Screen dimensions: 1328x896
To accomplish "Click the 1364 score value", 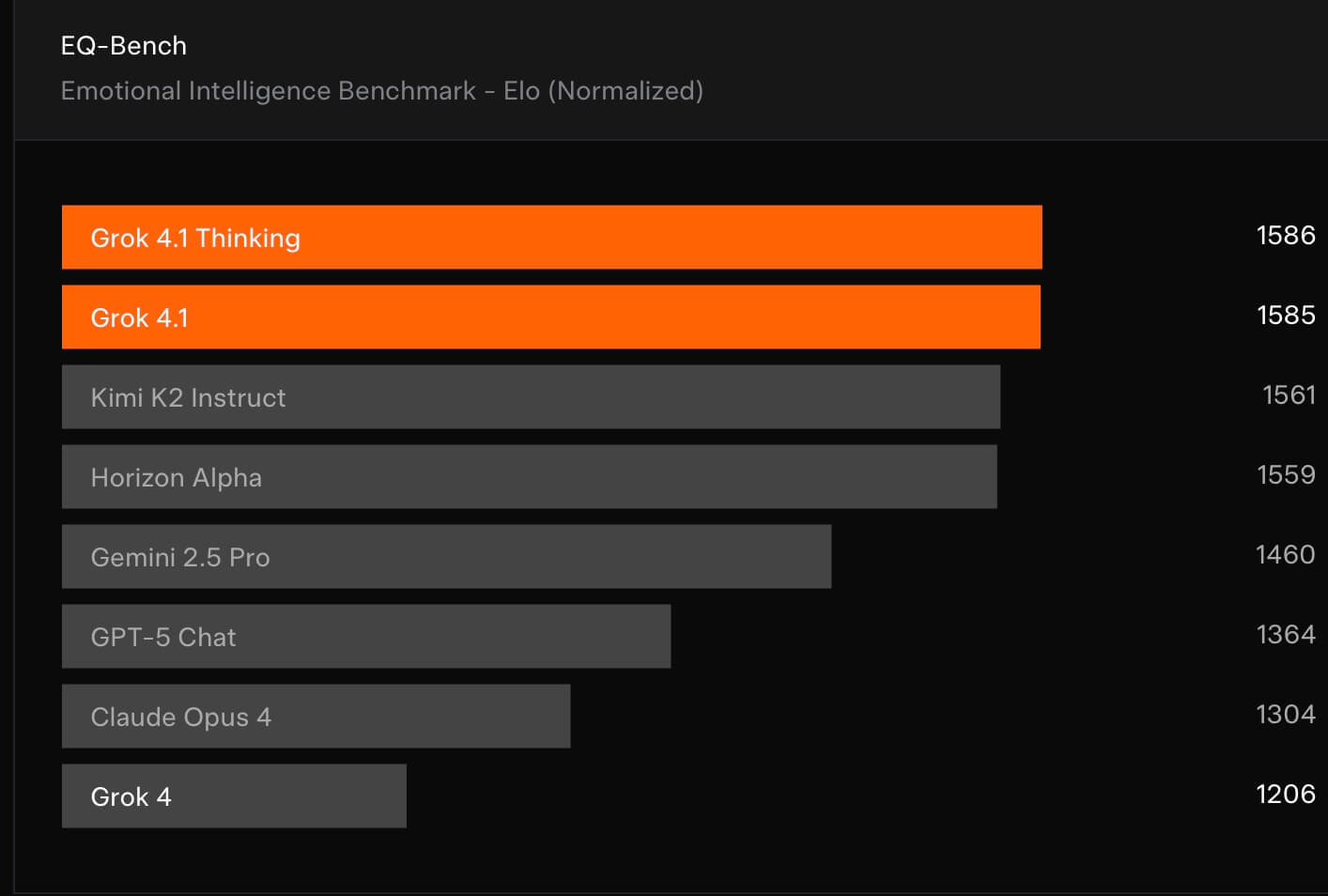I will [x=1285, y=634].
